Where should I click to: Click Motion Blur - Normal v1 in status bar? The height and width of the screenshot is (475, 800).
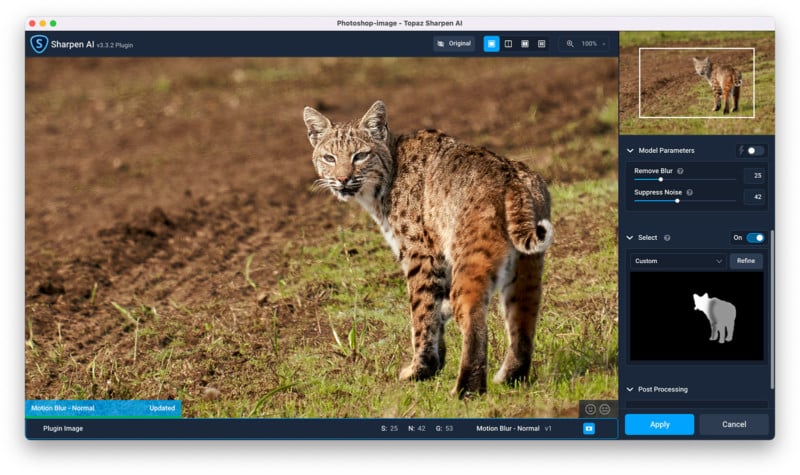click(x=514, y=429)
